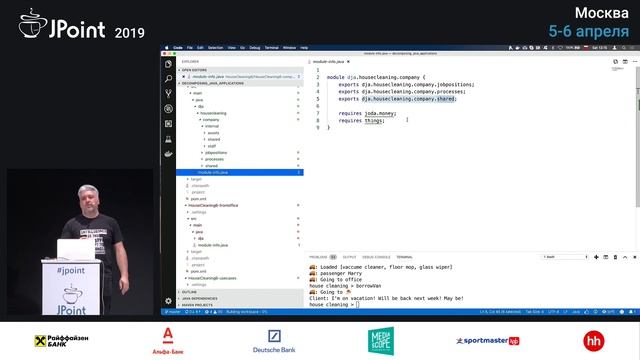
Task: Expand the Outline section
Action: 240,292
